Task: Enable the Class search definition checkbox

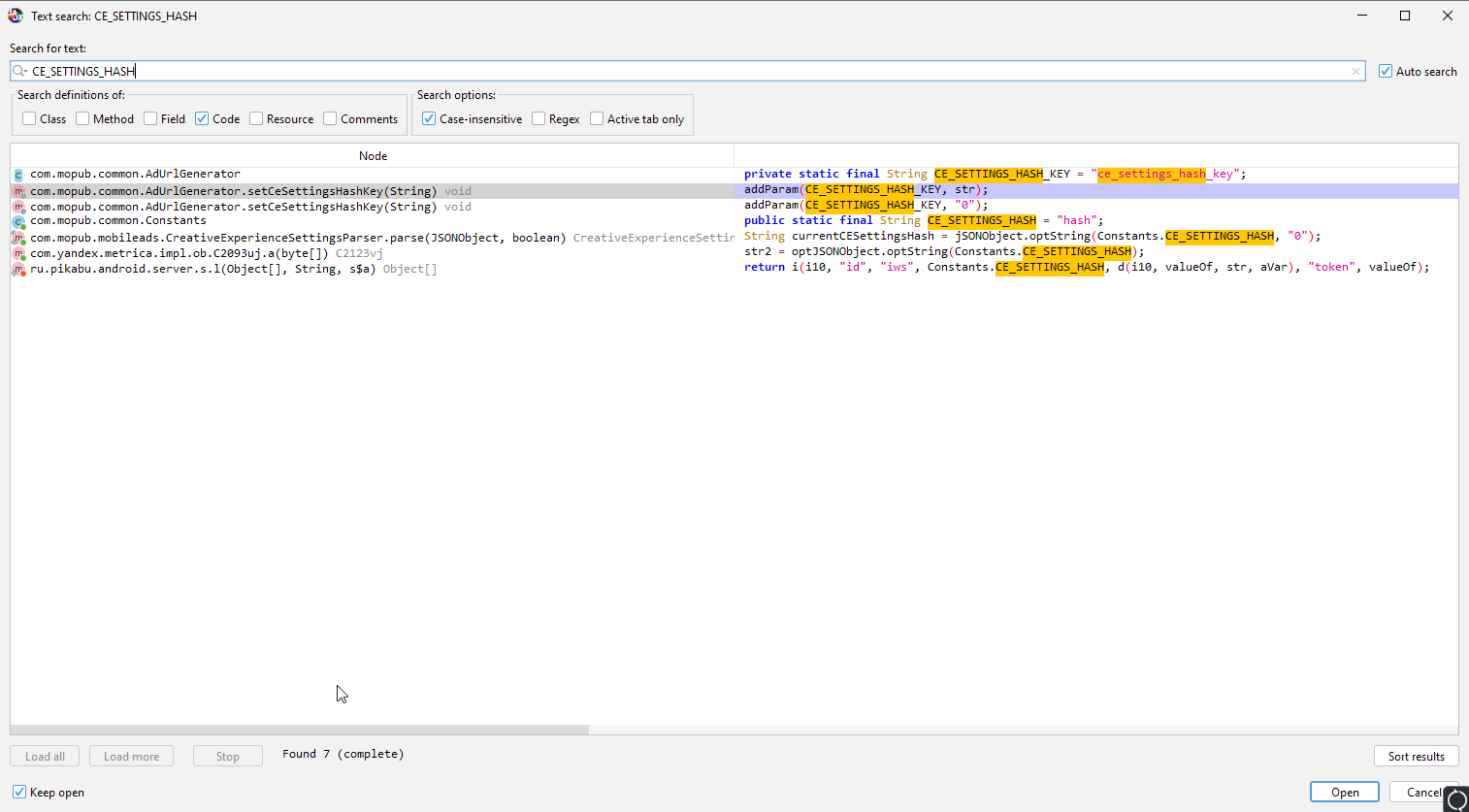Action: coord(30,118)
